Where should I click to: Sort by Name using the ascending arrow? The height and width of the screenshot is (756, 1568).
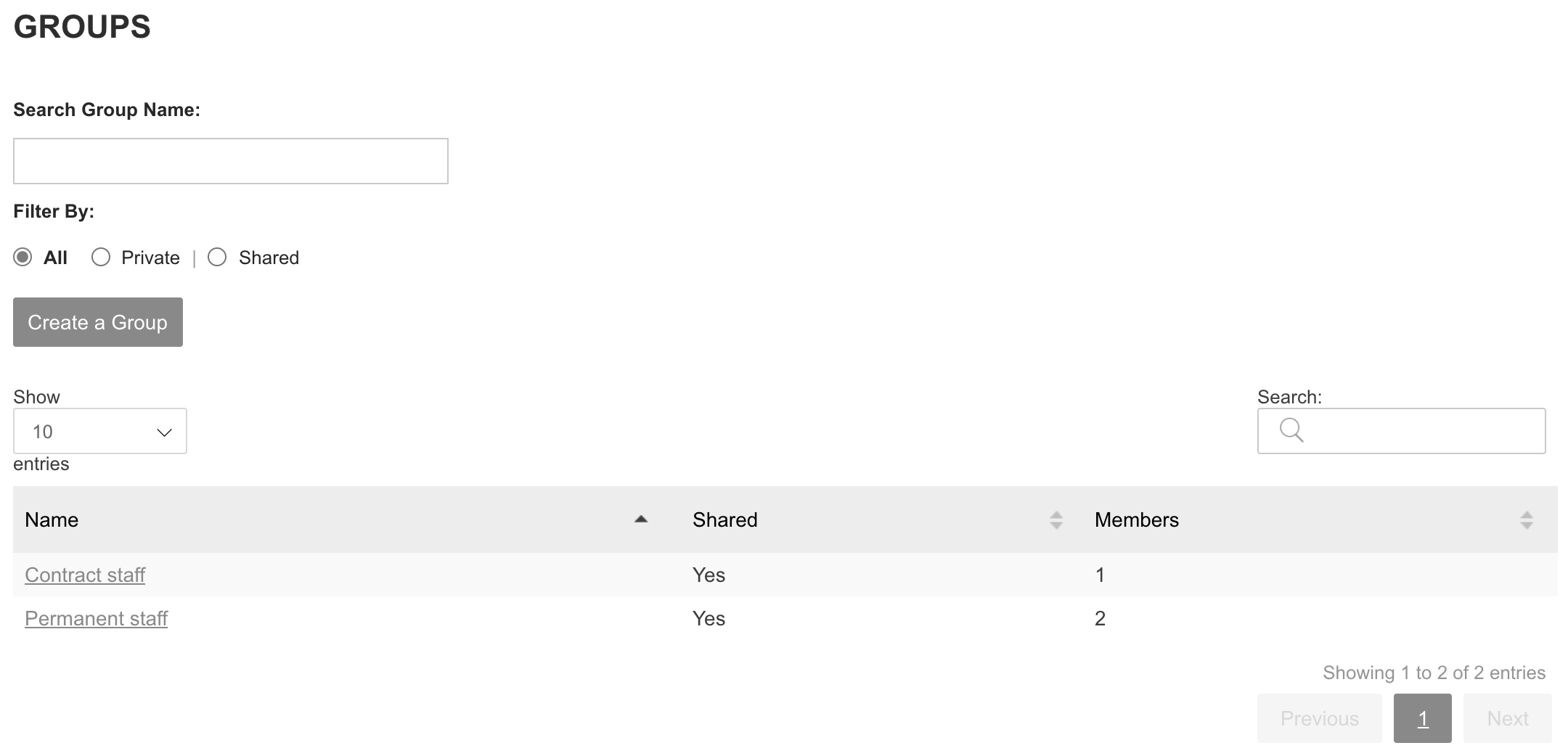(x=640, y=519)
